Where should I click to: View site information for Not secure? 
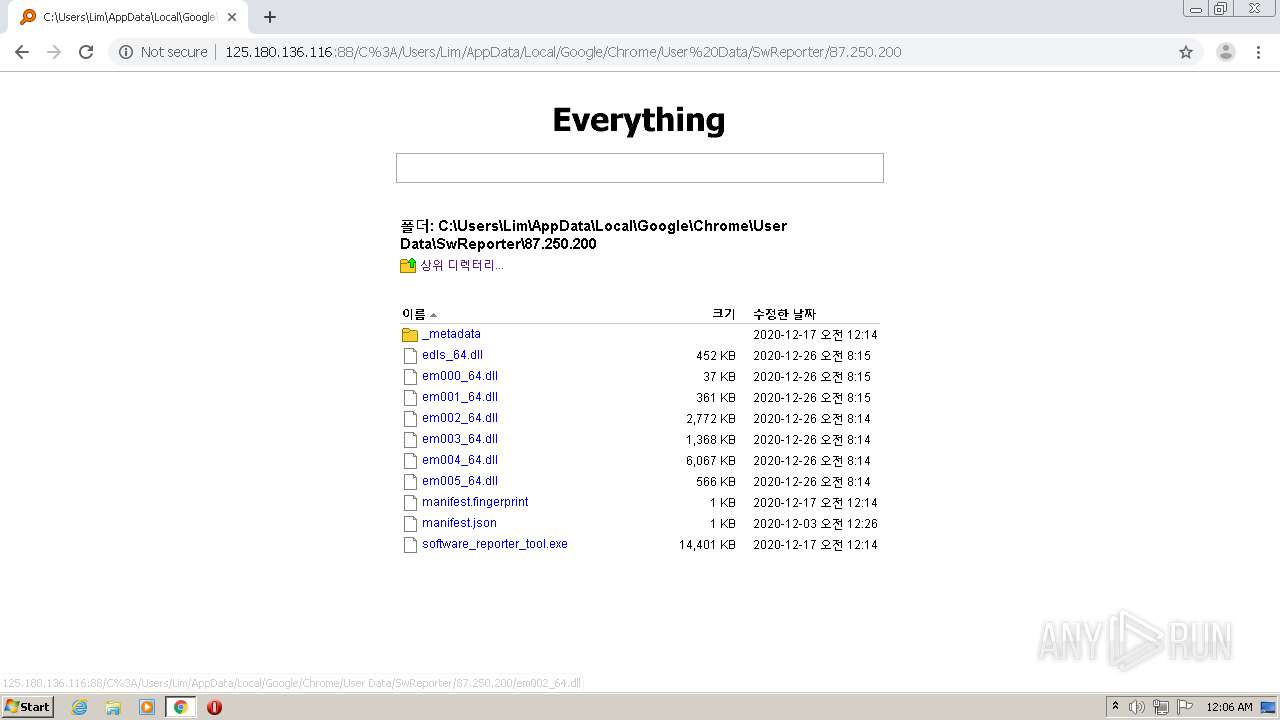tap(163, 52)
